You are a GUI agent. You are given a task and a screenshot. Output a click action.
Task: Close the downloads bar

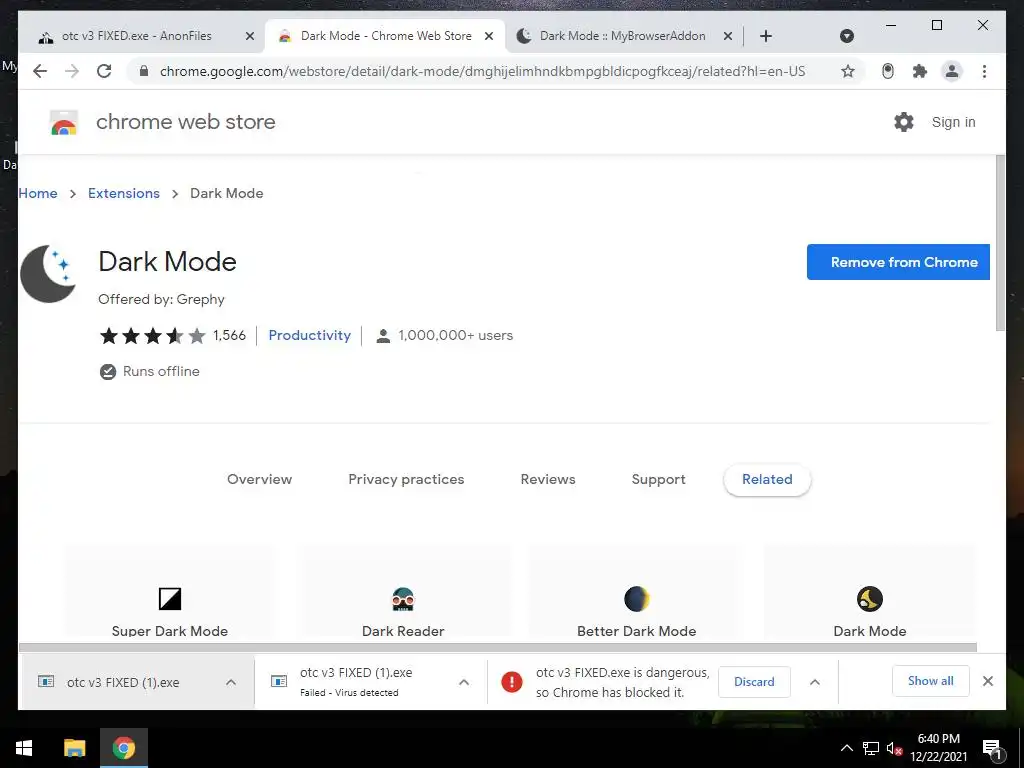point(988,681)
